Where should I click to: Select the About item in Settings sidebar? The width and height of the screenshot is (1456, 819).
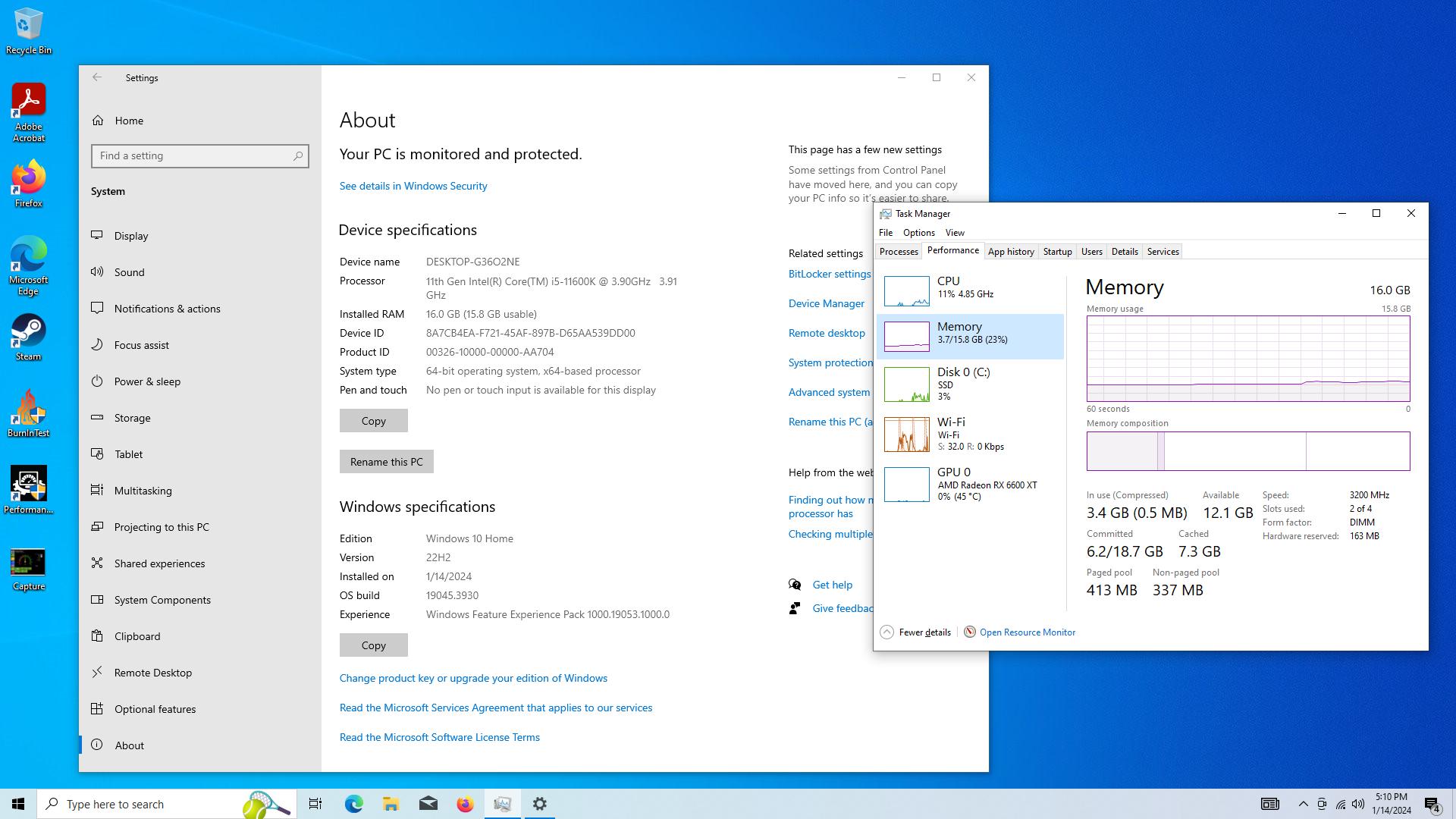point(200,745)
